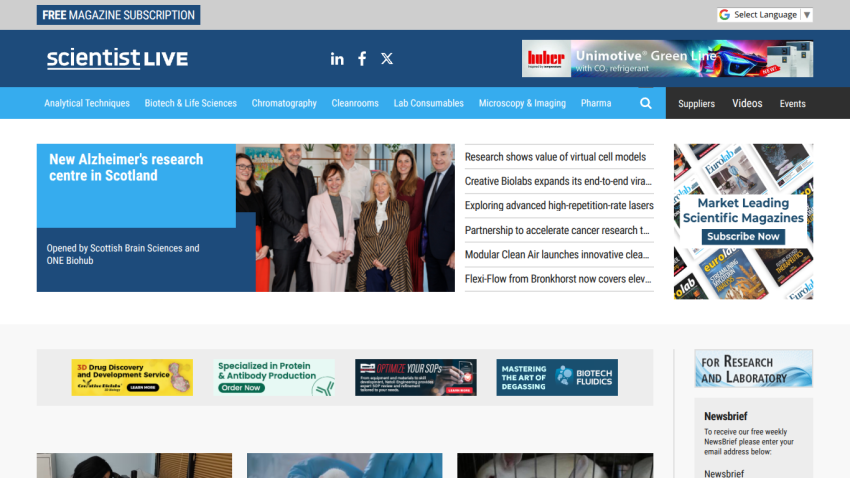This screenshot has width=850, height=478.
Task: Click Specialized in Protein & Antibody Production ad
Action: pos(274,377)
